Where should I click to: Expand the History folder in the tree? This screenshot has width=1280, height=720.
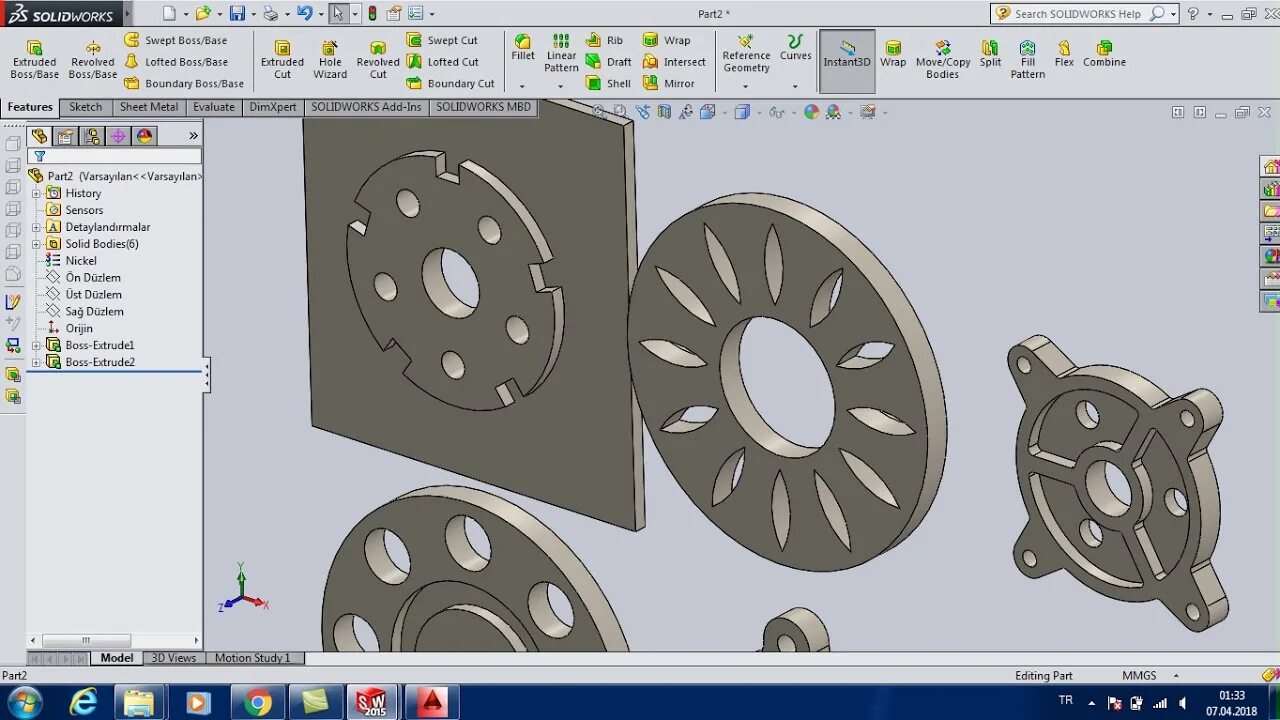[36, 193]
